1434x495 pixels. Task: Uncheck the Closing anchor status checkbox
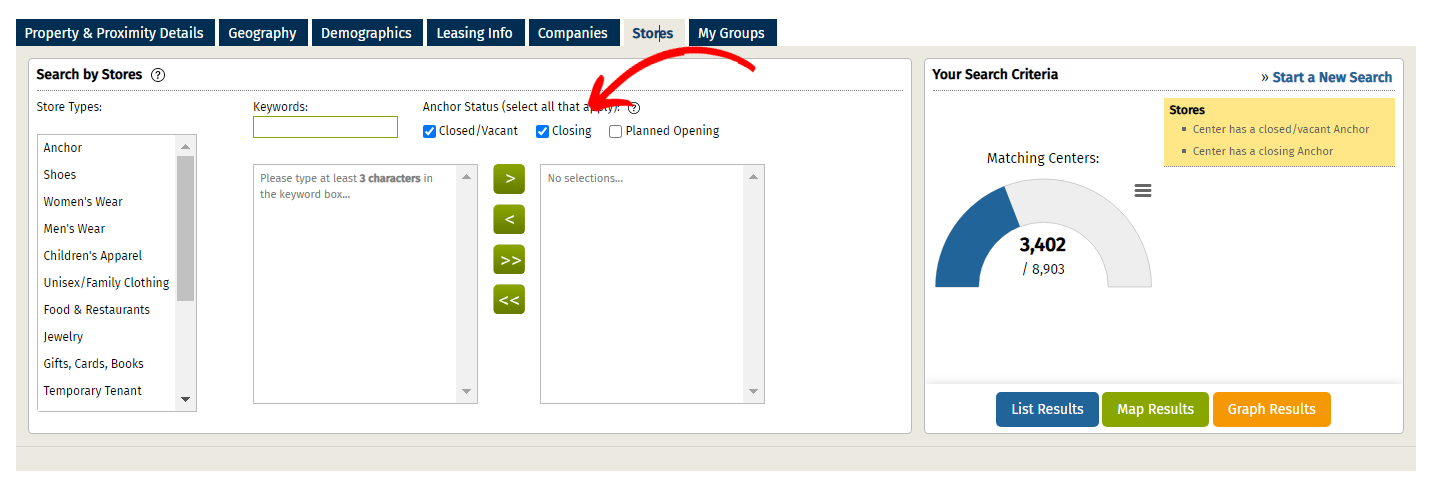(543, 131)
